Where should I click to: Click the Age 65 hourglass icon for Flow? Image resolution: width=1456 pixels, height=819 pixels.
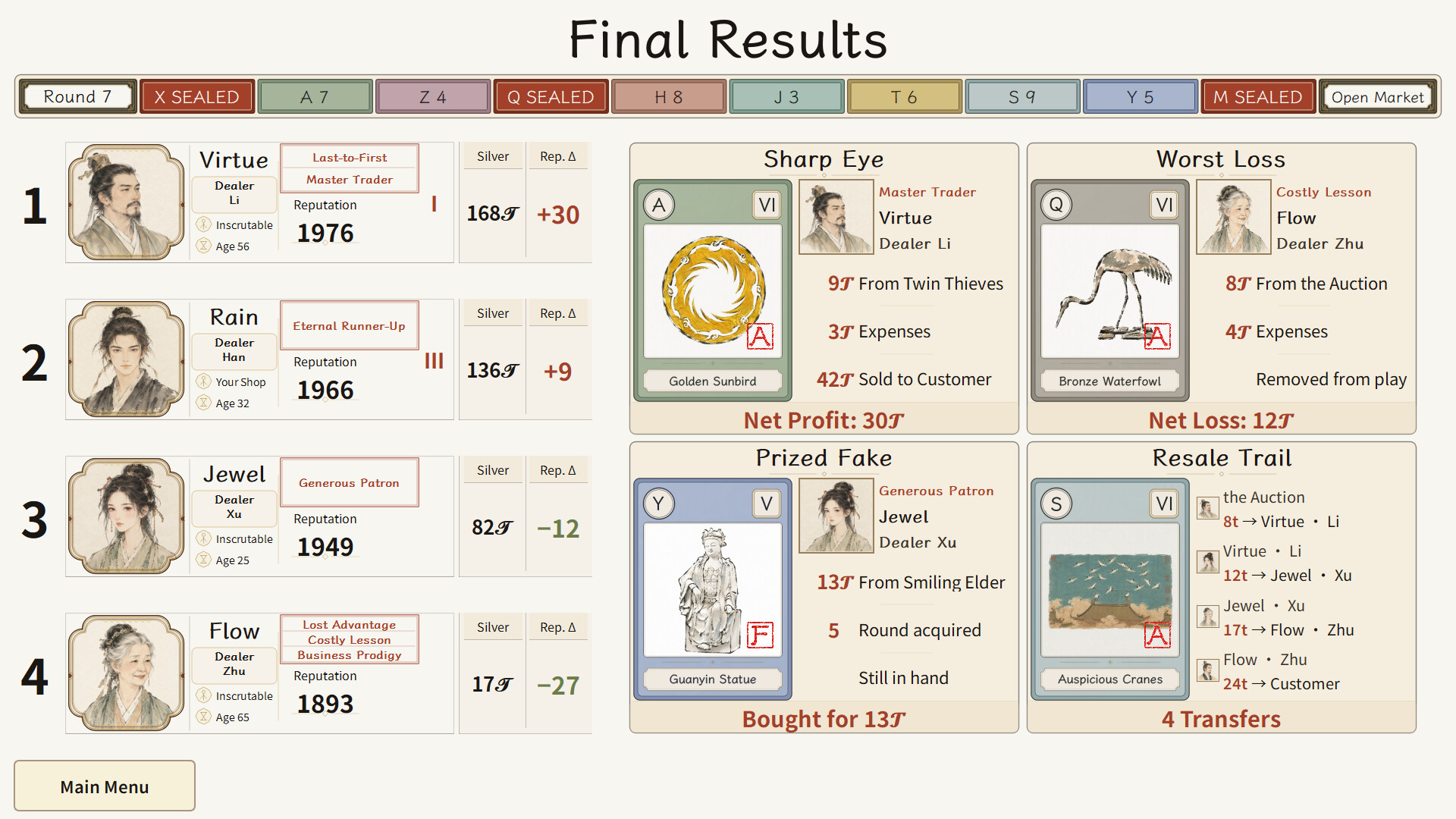click(x=204, y=717)
